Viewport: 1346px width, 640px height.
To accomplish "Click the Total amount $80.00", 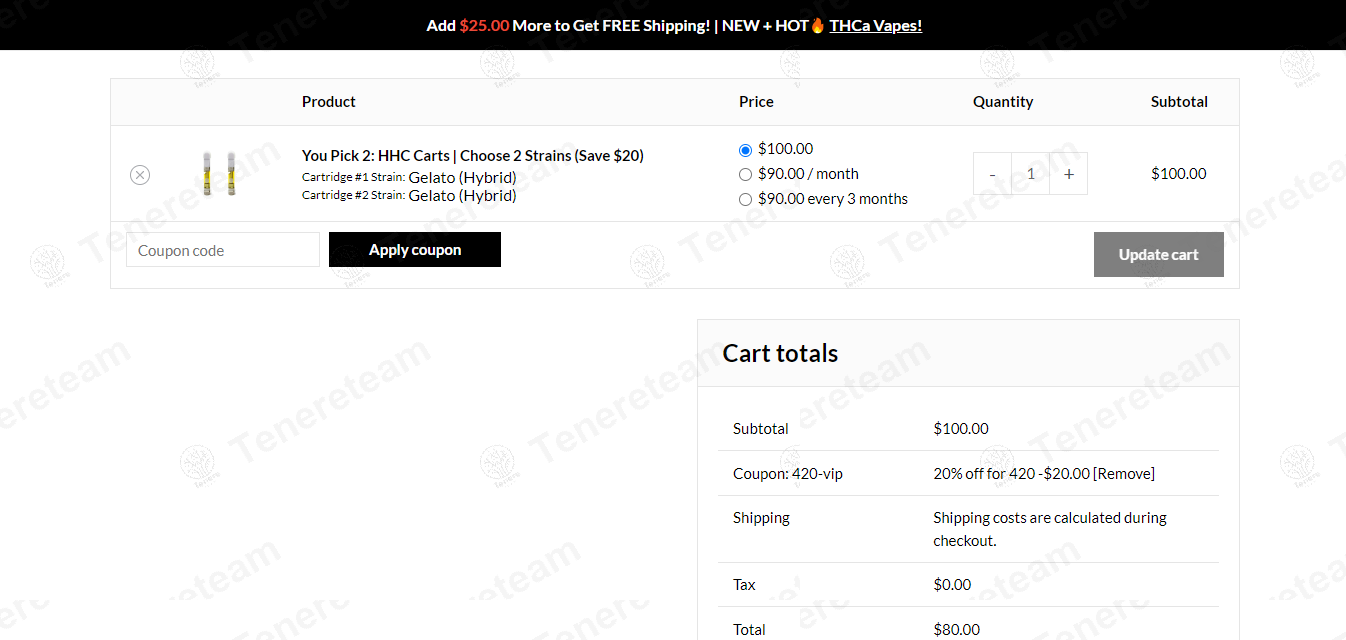I will coord(956,629).
